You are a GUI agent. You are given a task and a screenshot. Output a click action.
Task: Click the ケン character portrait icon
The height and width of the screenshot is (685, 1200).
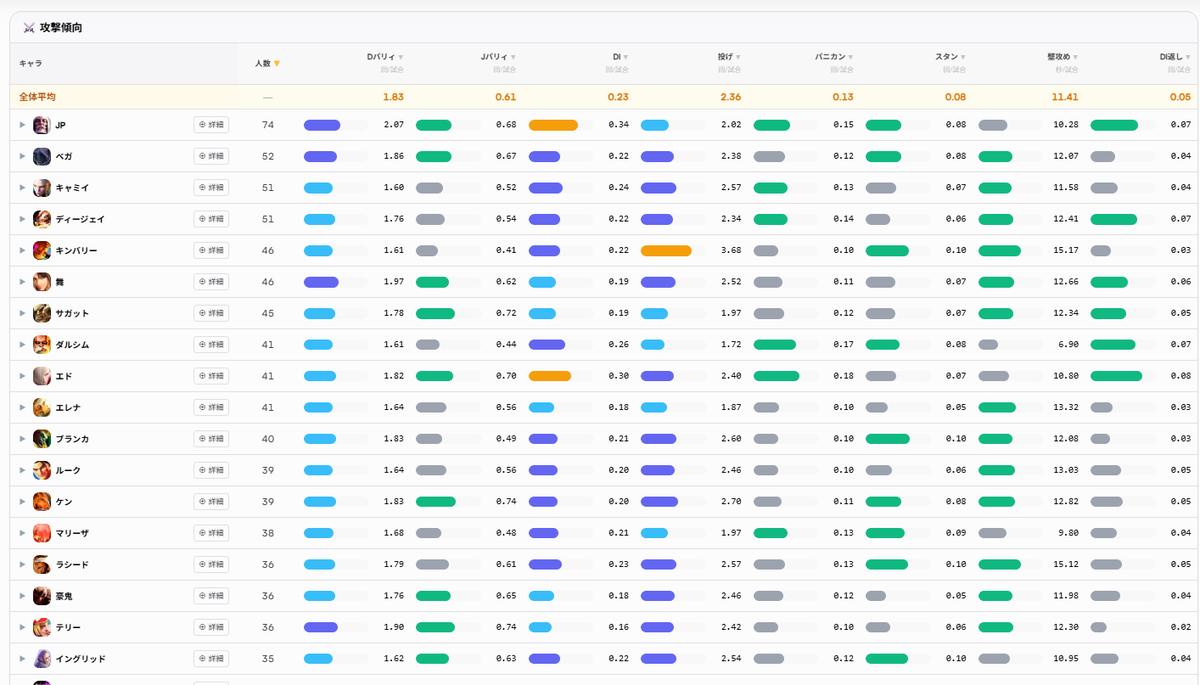pyautogui.click(x=41, y=502)
